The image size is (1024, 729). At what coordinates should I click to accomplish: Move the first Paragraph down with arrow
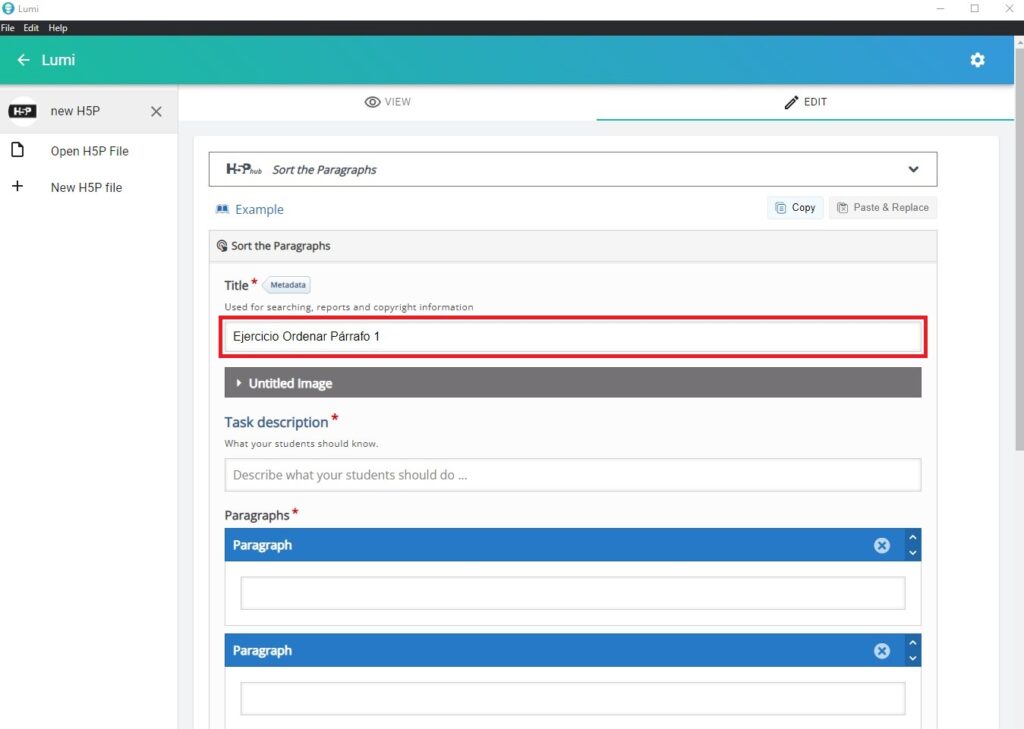(912, 553)
